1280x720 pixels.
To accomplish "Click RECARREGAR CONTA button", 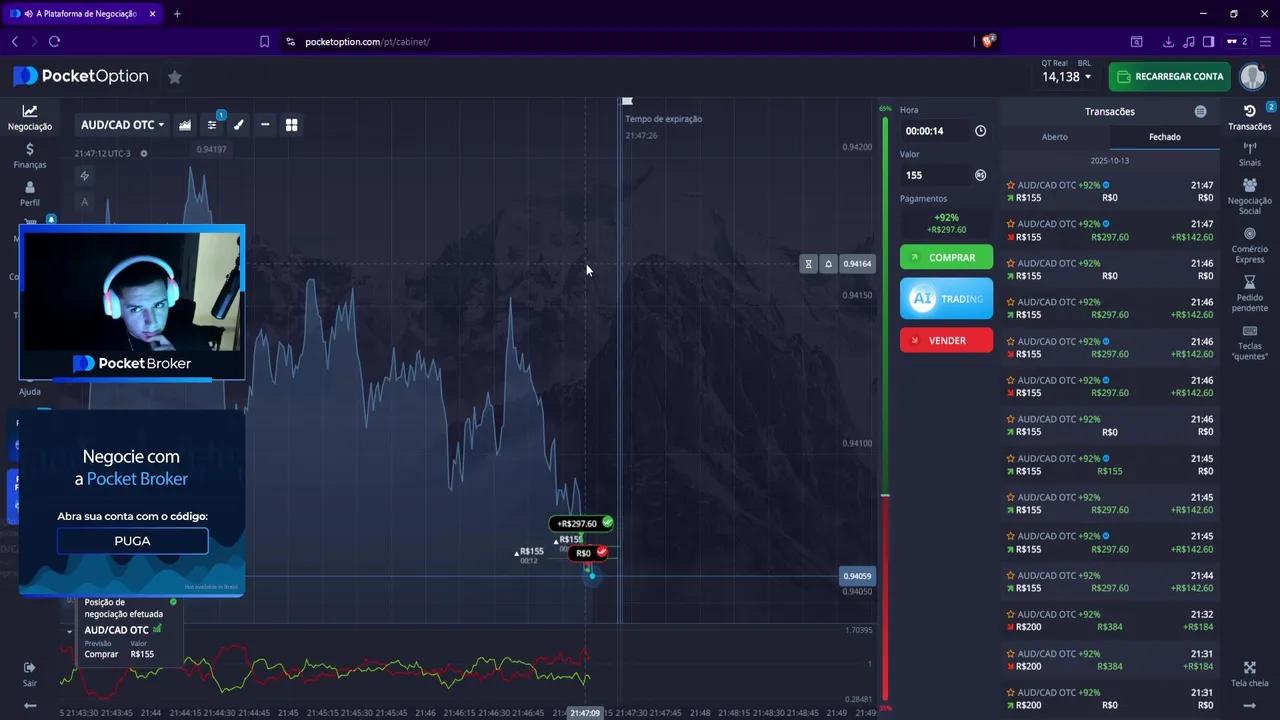I will [1169, 77].
